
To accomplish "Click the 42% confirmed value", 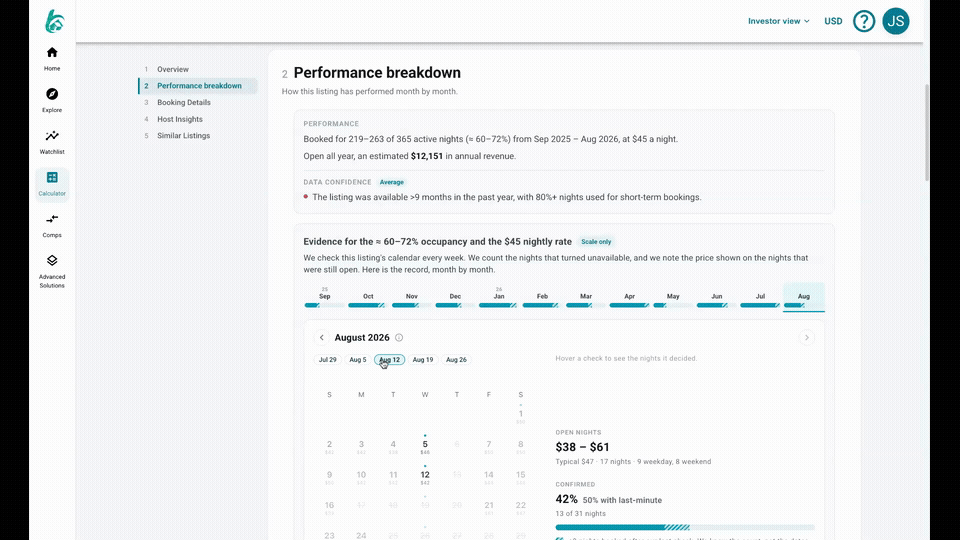I will (566, 499).
